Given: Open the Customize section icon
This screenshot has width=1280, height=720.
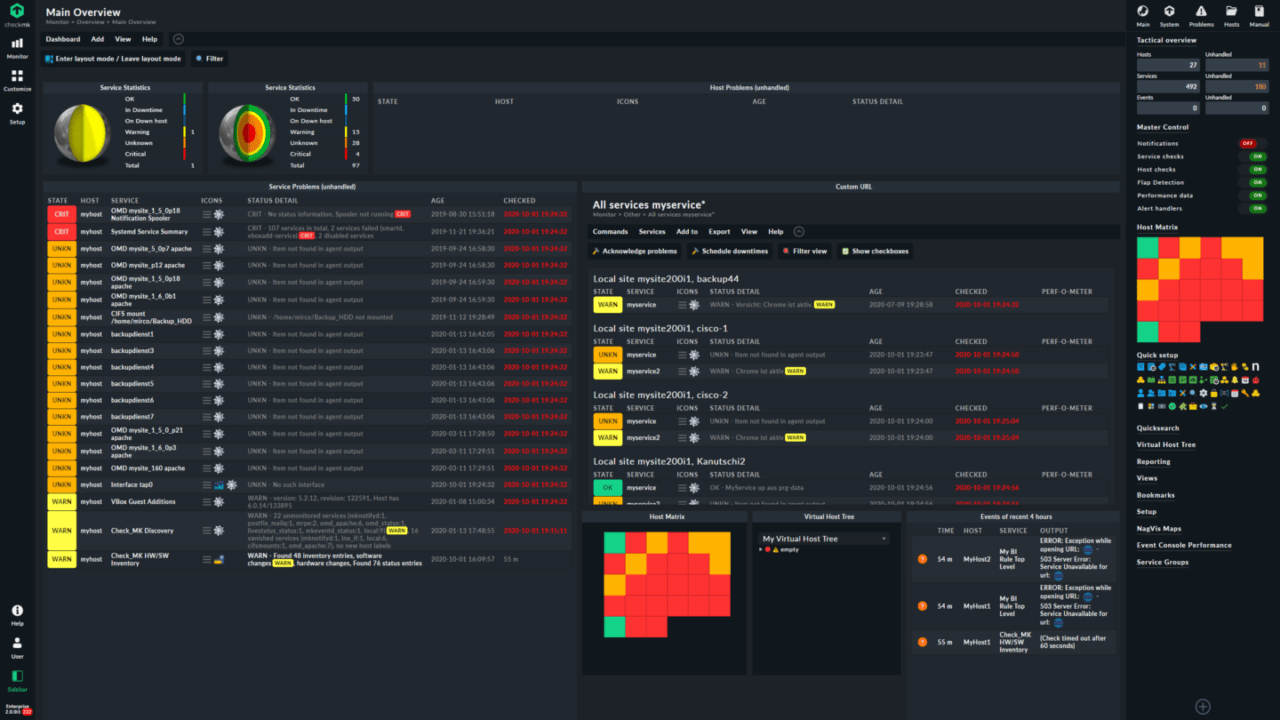Looking at the screenshot, I should 17,80.
